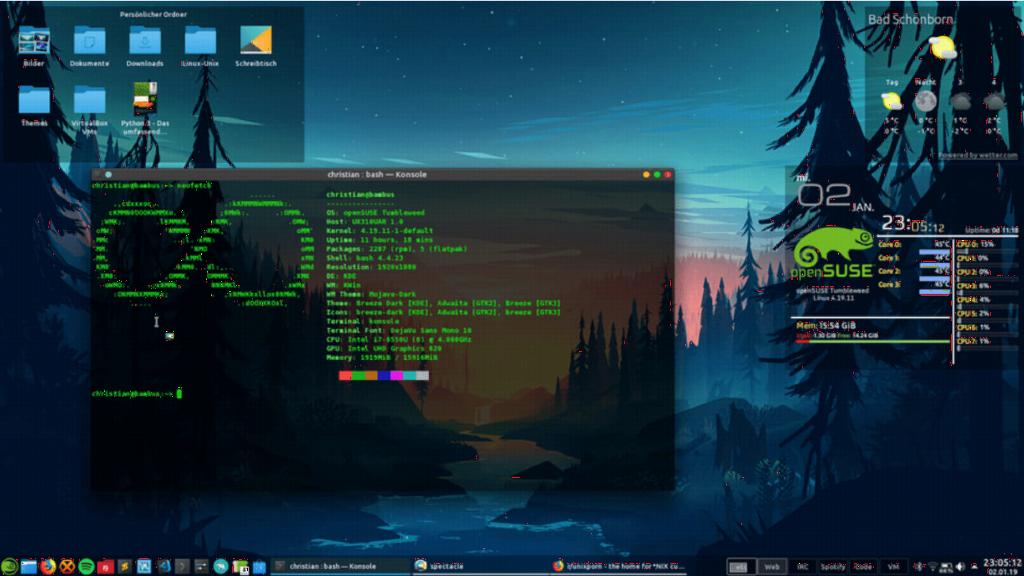The width and height of the screenshot is (1024, 576).
Task: Activate the Konsole window taskbar entry
Action: pyautogui.click(x=338, y=566)
